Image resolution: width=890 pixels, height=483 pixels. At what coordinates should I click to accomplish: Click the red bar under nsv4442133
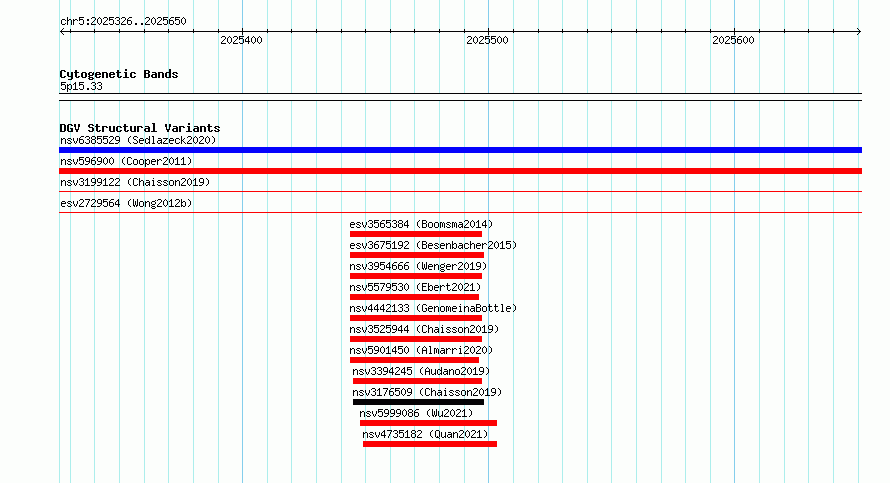416,318
